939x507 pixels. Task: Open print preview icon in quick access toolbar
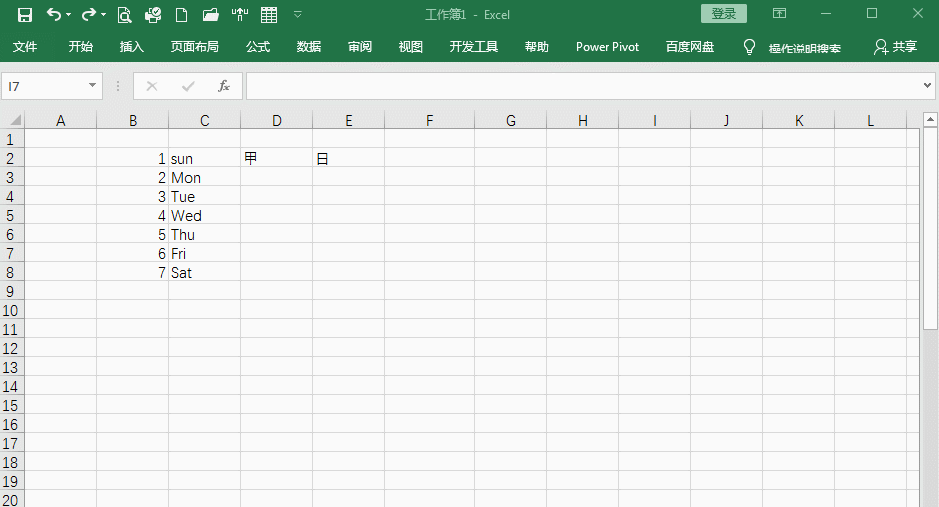[x=124, y=15]
